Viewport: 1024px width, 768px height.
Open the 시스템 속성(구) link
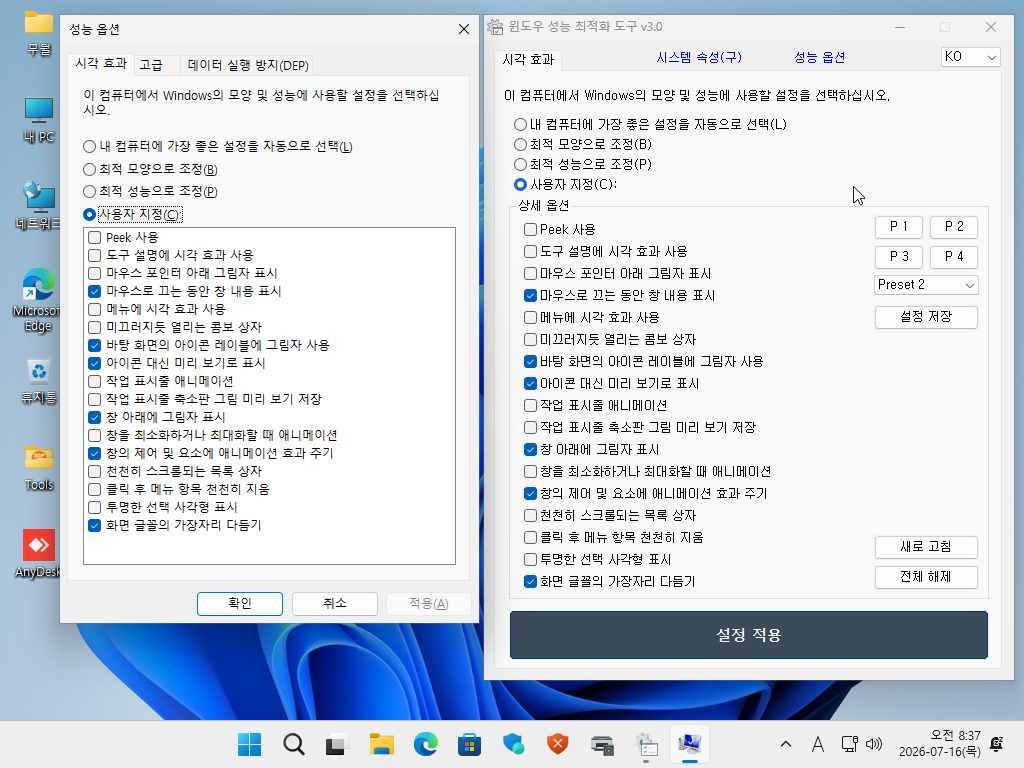coord(699,57)
